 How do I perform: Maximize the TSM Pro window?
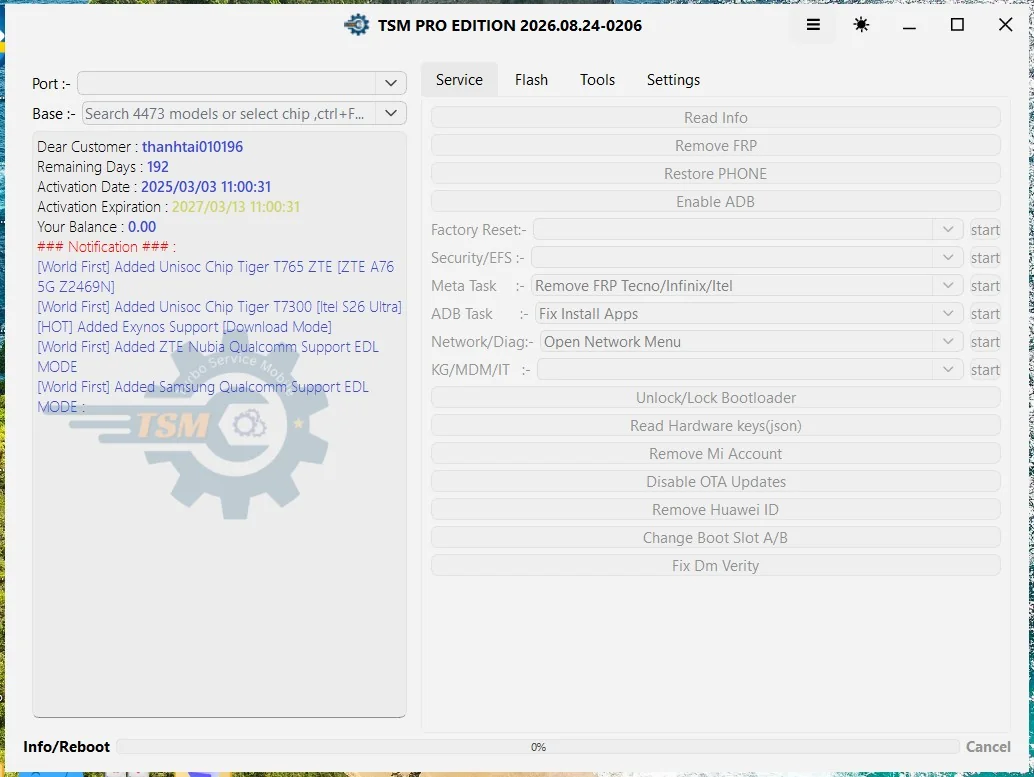click(957, 25)
